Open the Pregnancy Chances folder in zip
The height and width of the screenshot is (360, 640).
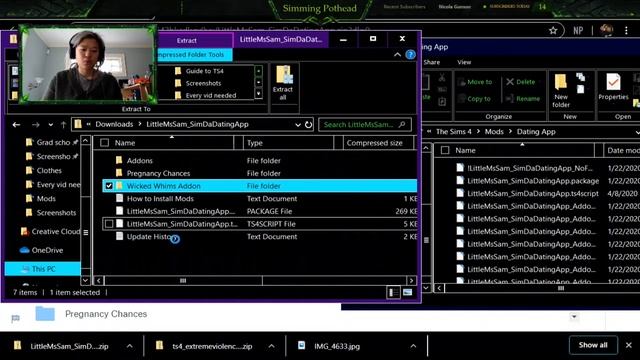(158, 173)
